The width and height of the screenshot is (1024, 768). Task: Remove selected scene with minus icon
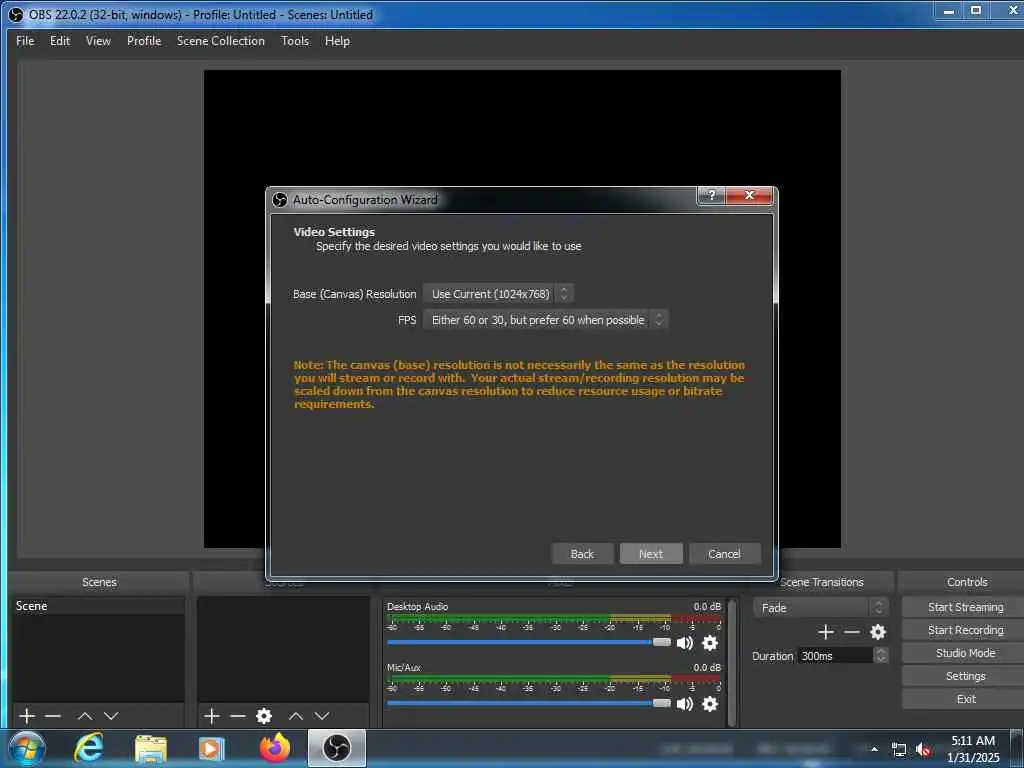click(53, 716)
